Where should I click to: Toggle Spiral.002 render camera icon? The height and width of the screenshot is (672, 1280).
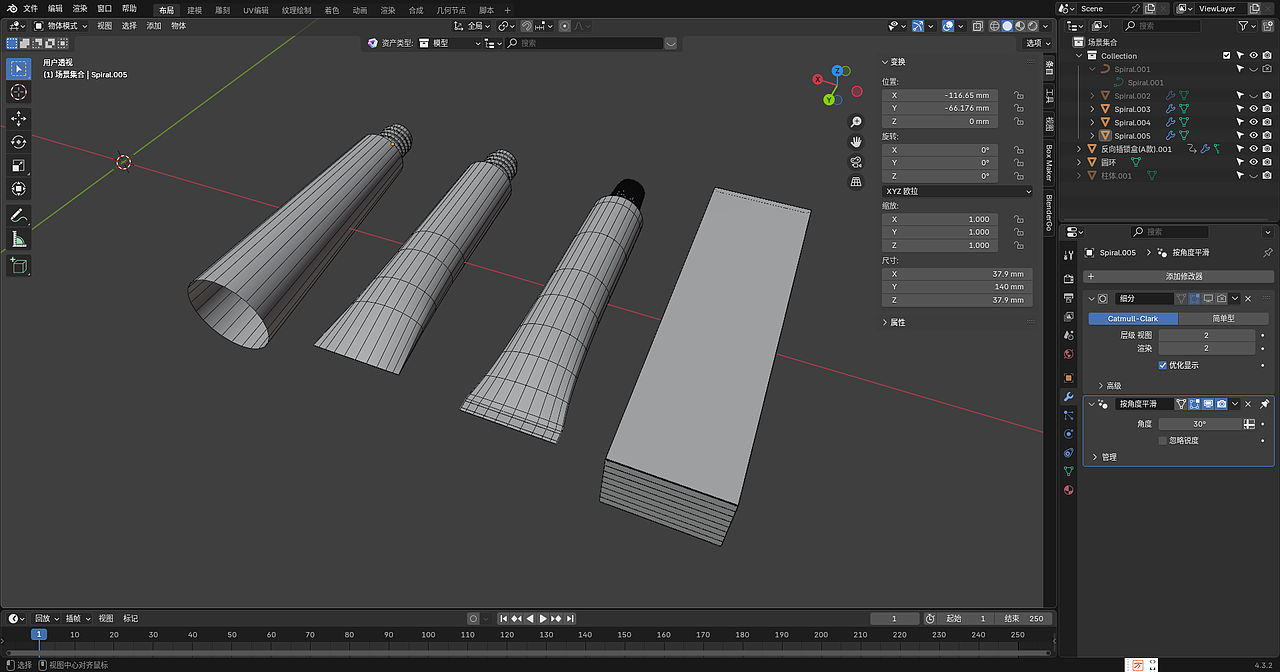[1267, 96]
